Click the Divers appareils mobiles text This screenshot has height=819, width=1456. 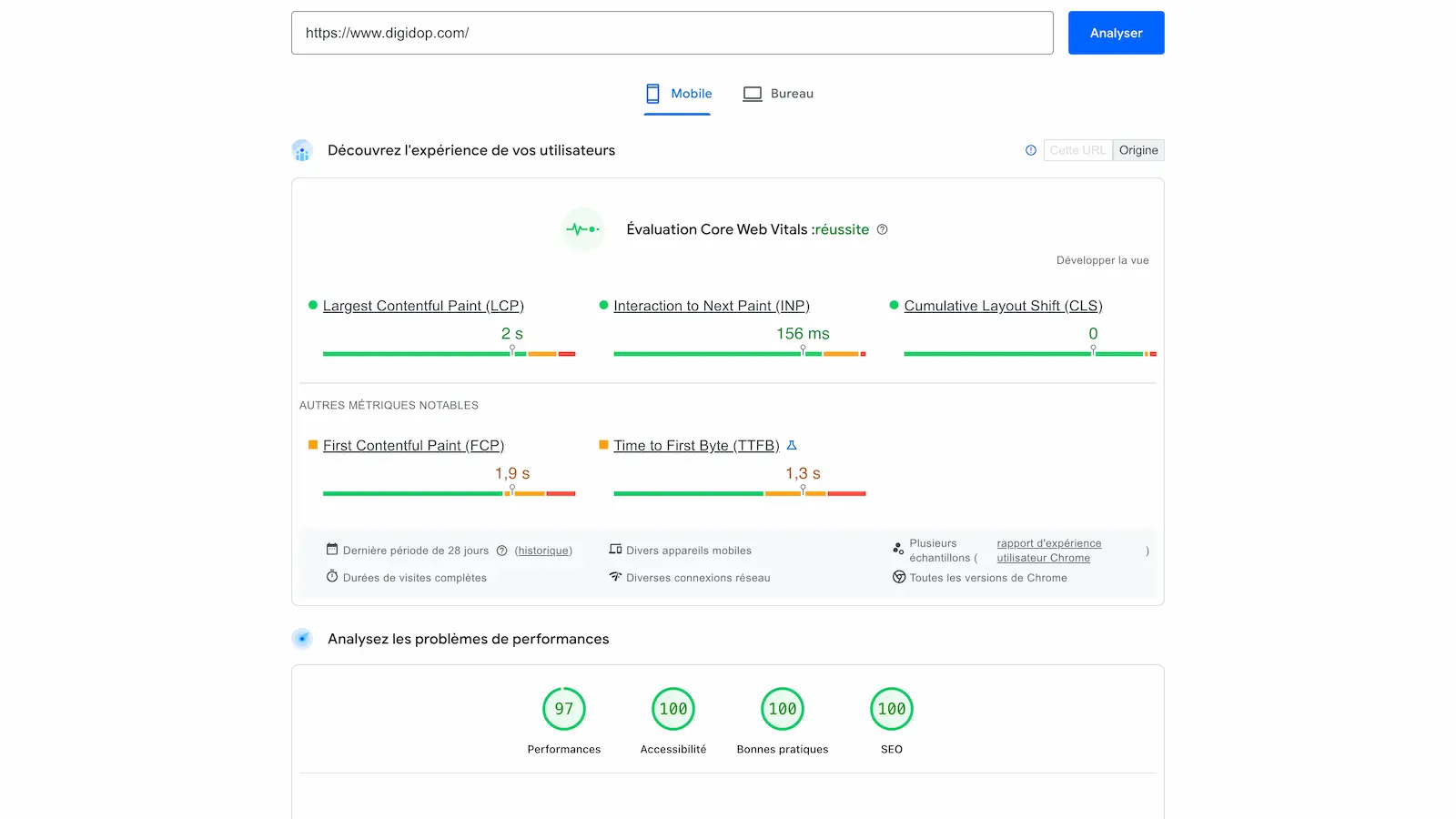689,551
